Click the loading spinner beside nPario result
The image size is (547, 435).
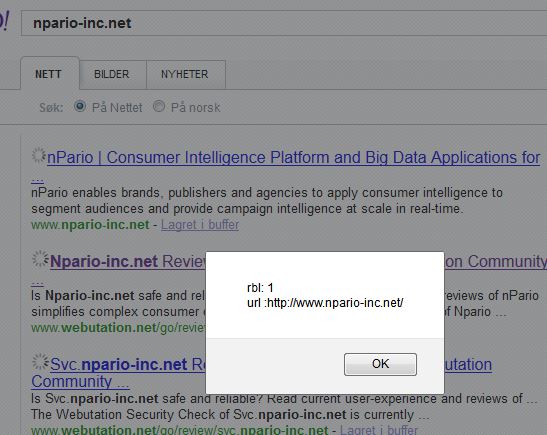click(x=39, y=156)
